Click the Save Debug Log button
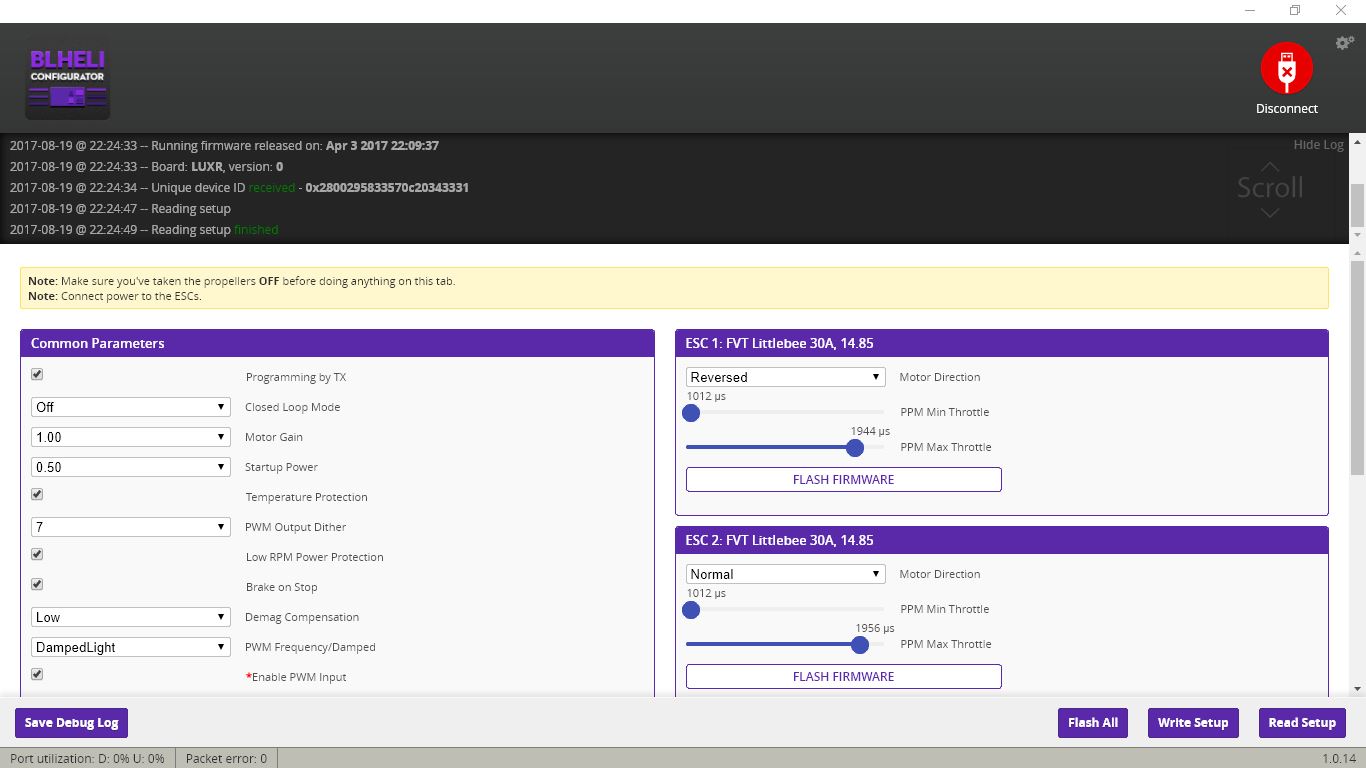This screenshot has width=1366, height=768. (x=72, y=722)
